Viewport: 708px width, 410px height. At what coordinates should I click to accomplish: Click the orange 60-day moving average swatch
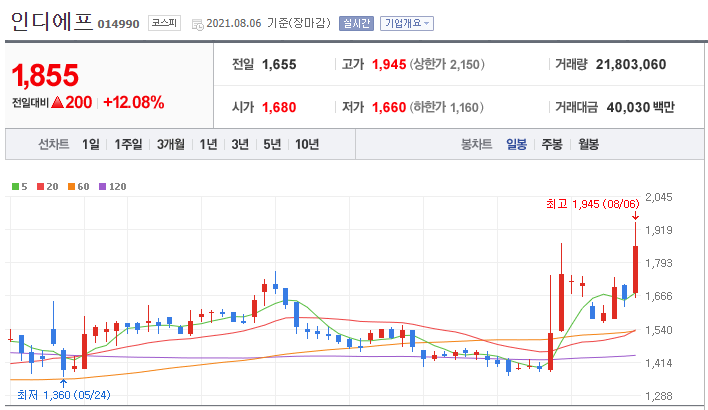71,186
